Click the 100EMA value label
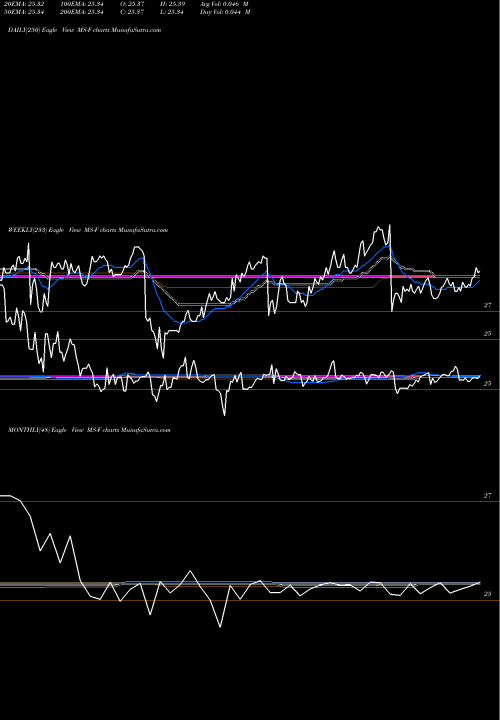 [x=81, y=3]
